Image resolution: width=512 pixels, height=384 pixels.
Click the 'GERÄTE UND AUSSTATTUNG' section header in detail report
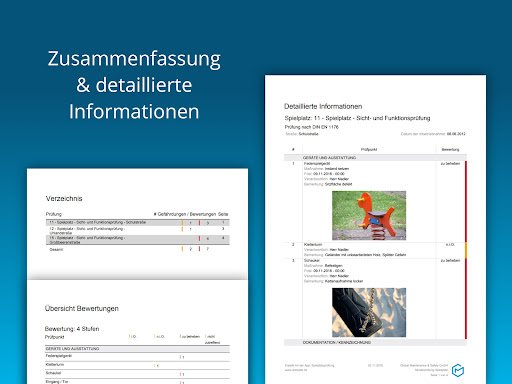(375, 158)
